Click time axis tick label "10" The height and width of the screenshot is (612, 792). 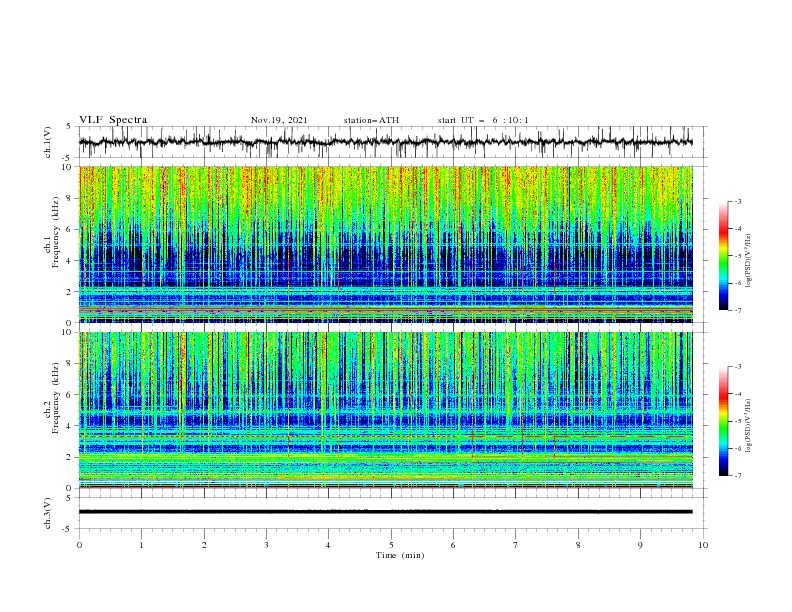(x=703, y=545)
